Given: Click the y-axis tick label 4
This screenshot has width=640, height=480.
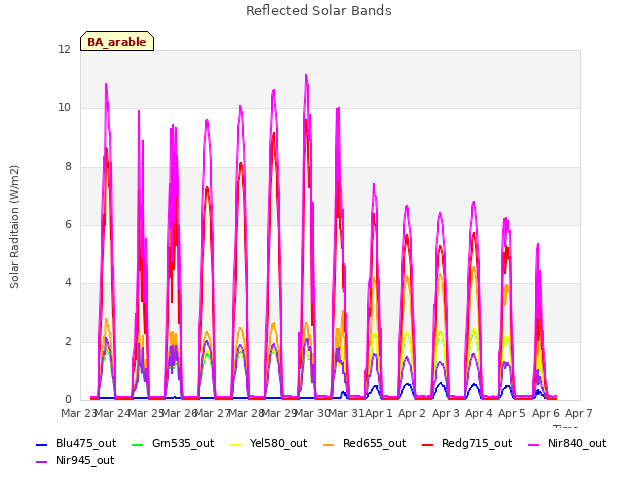Looking at the screenshot, I should click(68, 282).
